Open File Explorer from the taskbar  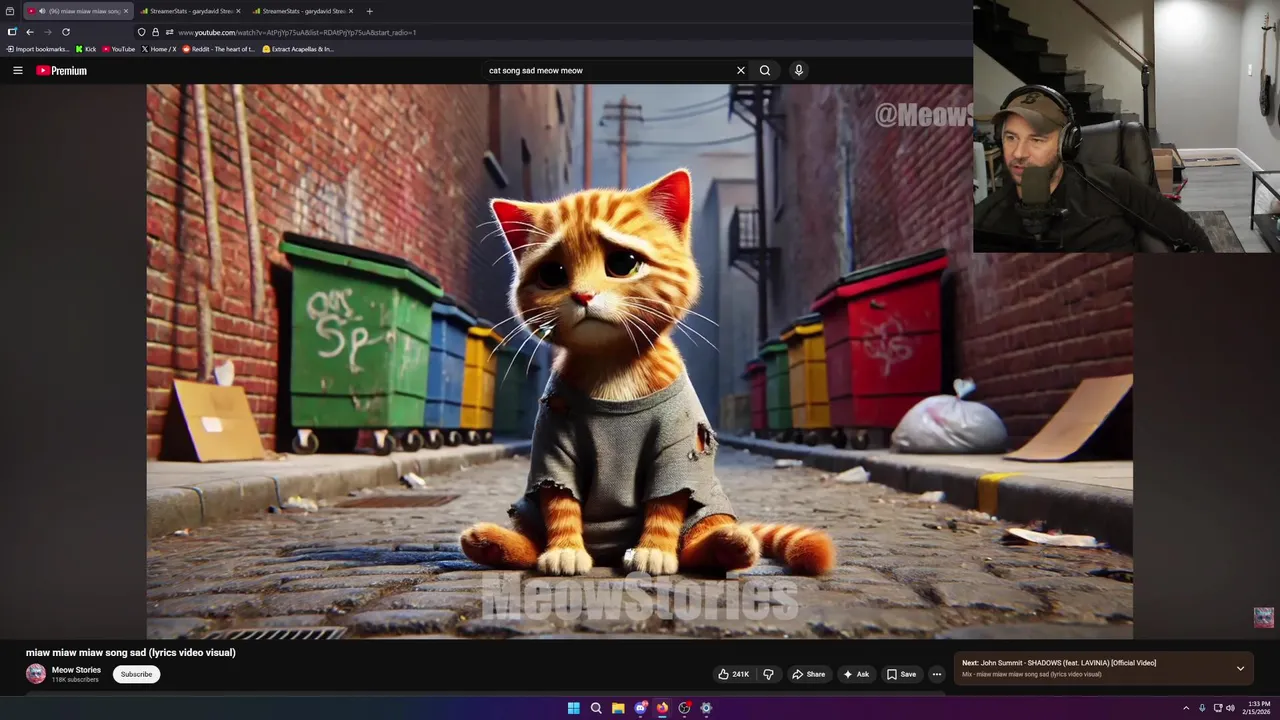(x=618, y=708)
